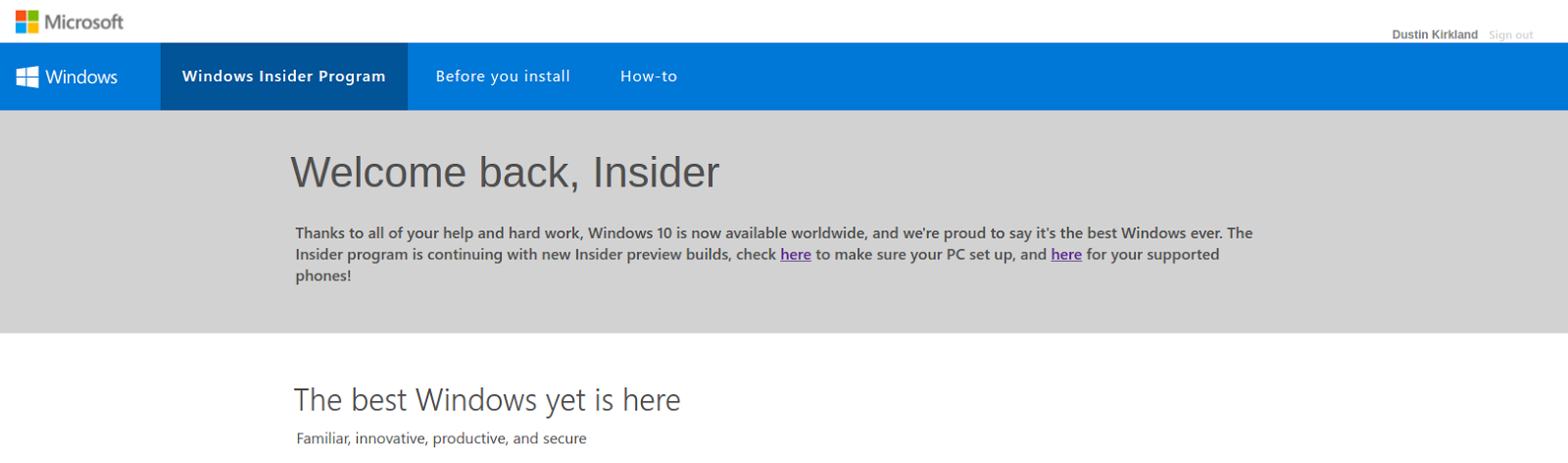This screenshot has width=1568, height=463.
Task: Click 'The best Windows yet is here' heading
Action: pos(487,400)
